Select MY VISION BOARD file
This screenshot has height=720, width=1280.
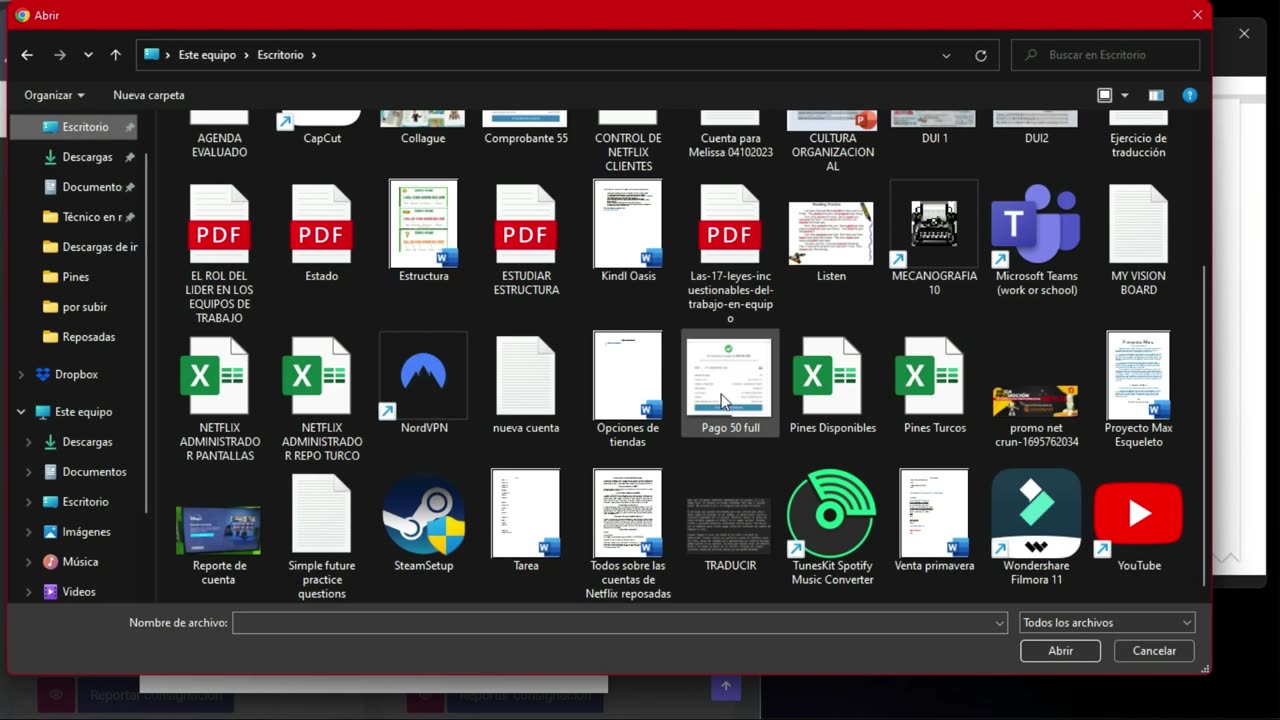coord(1138,224)
